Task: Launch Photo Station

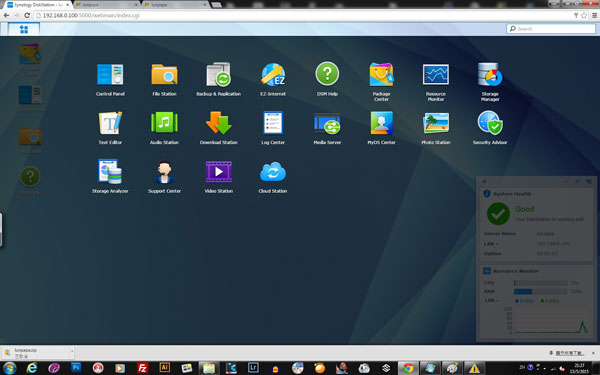Action: tap(436, 128)
